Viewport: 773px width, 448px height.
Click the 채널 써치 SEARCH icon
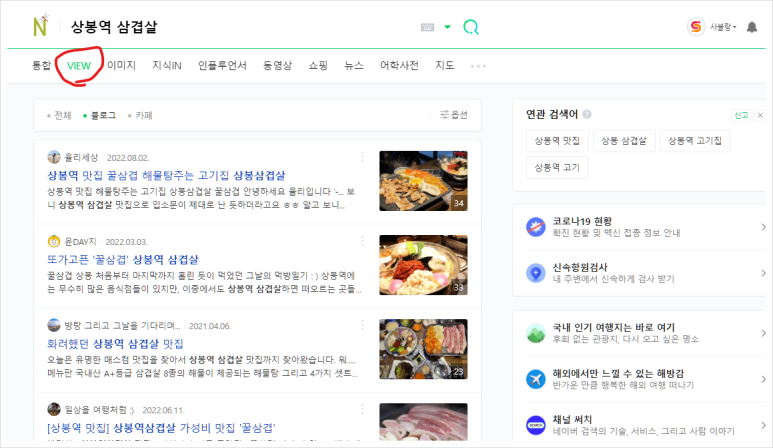[536, 425]
